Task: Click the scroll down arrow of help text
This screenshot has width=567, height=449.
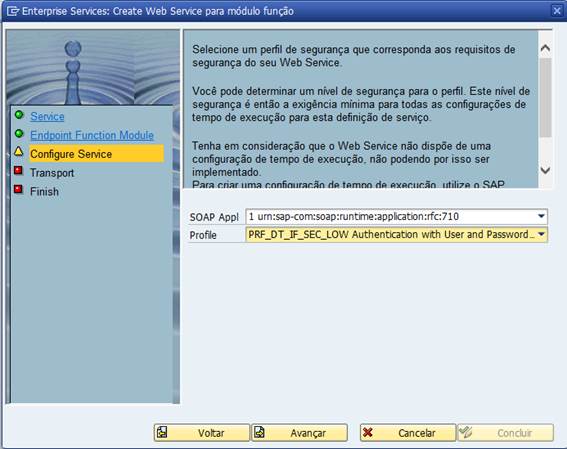Action: pos(545,170)
